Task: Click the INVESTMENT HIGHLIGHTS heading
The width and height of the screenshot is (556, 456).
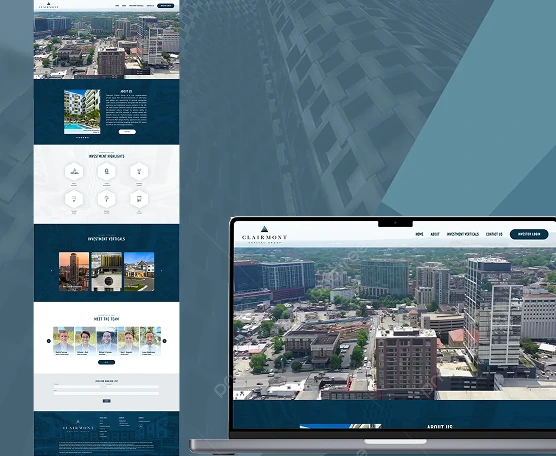Action: click(106, 156)
